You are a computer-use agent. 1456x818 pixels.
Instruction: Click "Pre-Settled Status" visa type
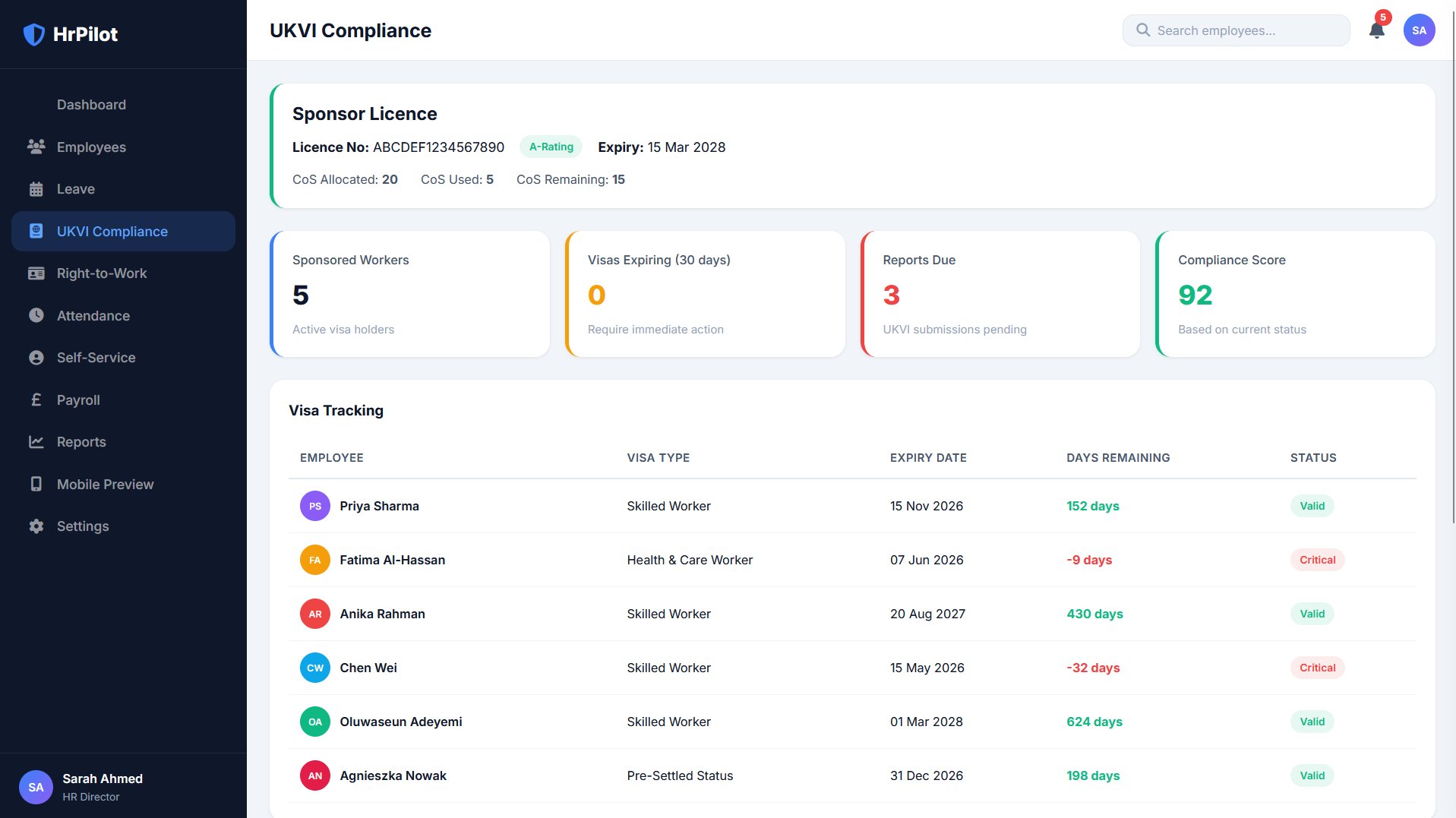(x=680, y=775)
